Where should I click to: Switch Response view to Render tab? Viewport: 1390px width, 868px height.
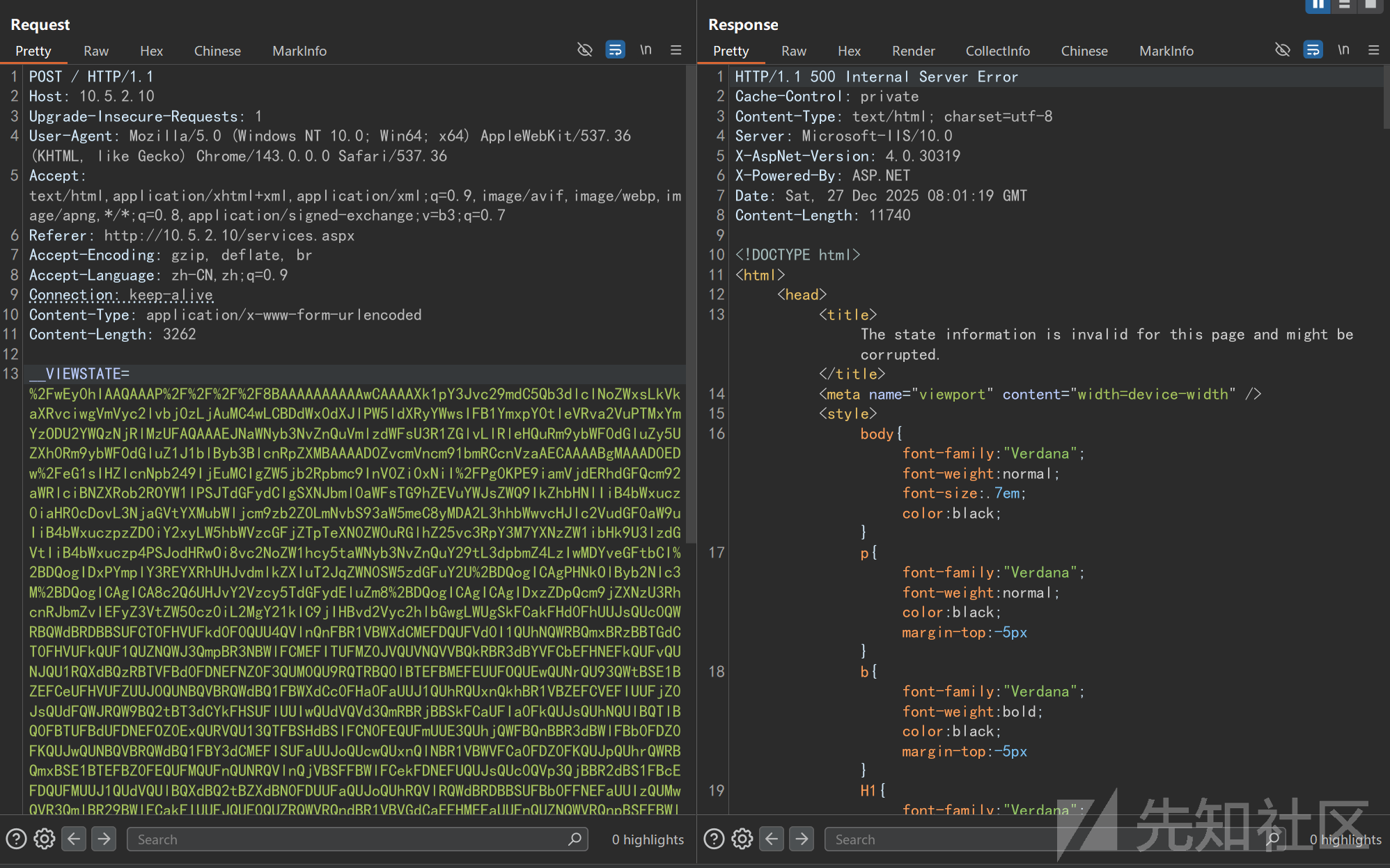913,51
